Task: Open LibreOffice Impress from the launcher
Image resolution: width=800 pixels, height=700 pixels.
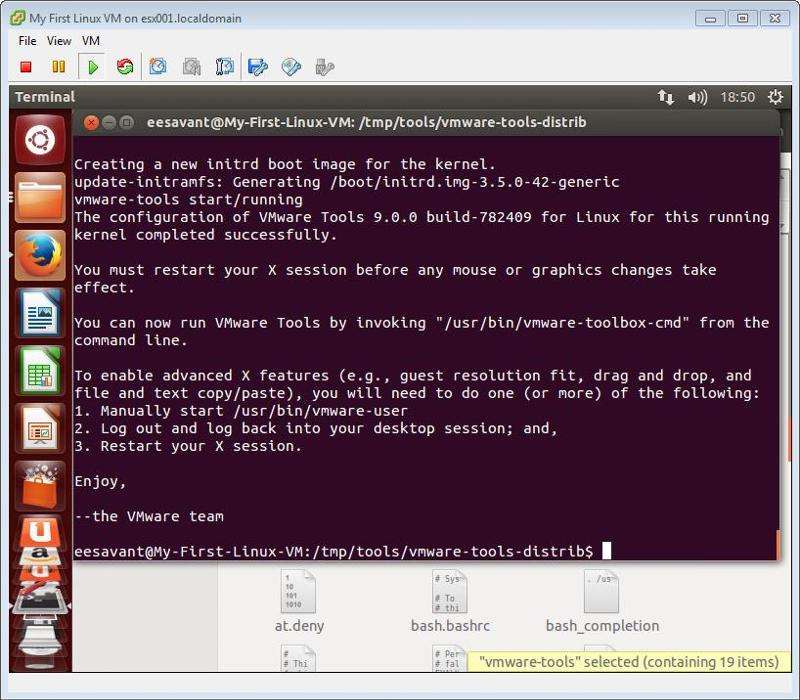Action: click(x=40, y=429)
